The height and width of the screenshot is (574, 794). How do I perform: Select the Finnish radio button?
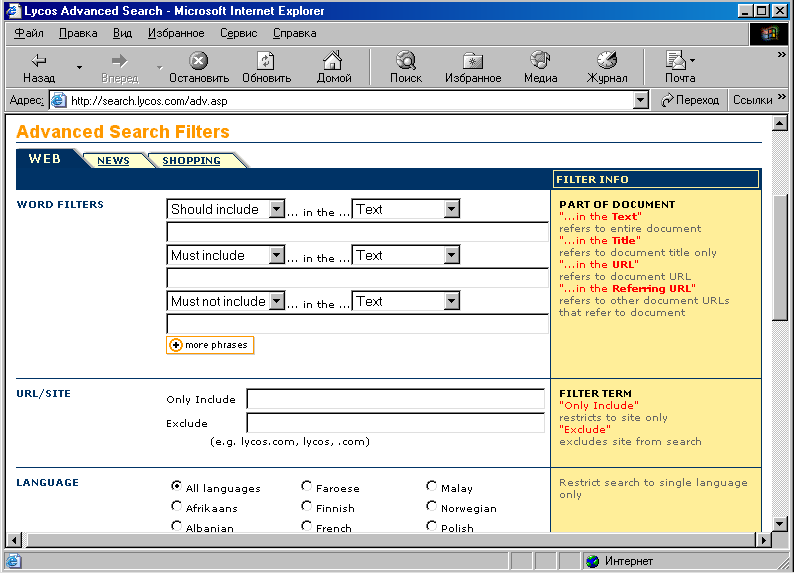306,506
